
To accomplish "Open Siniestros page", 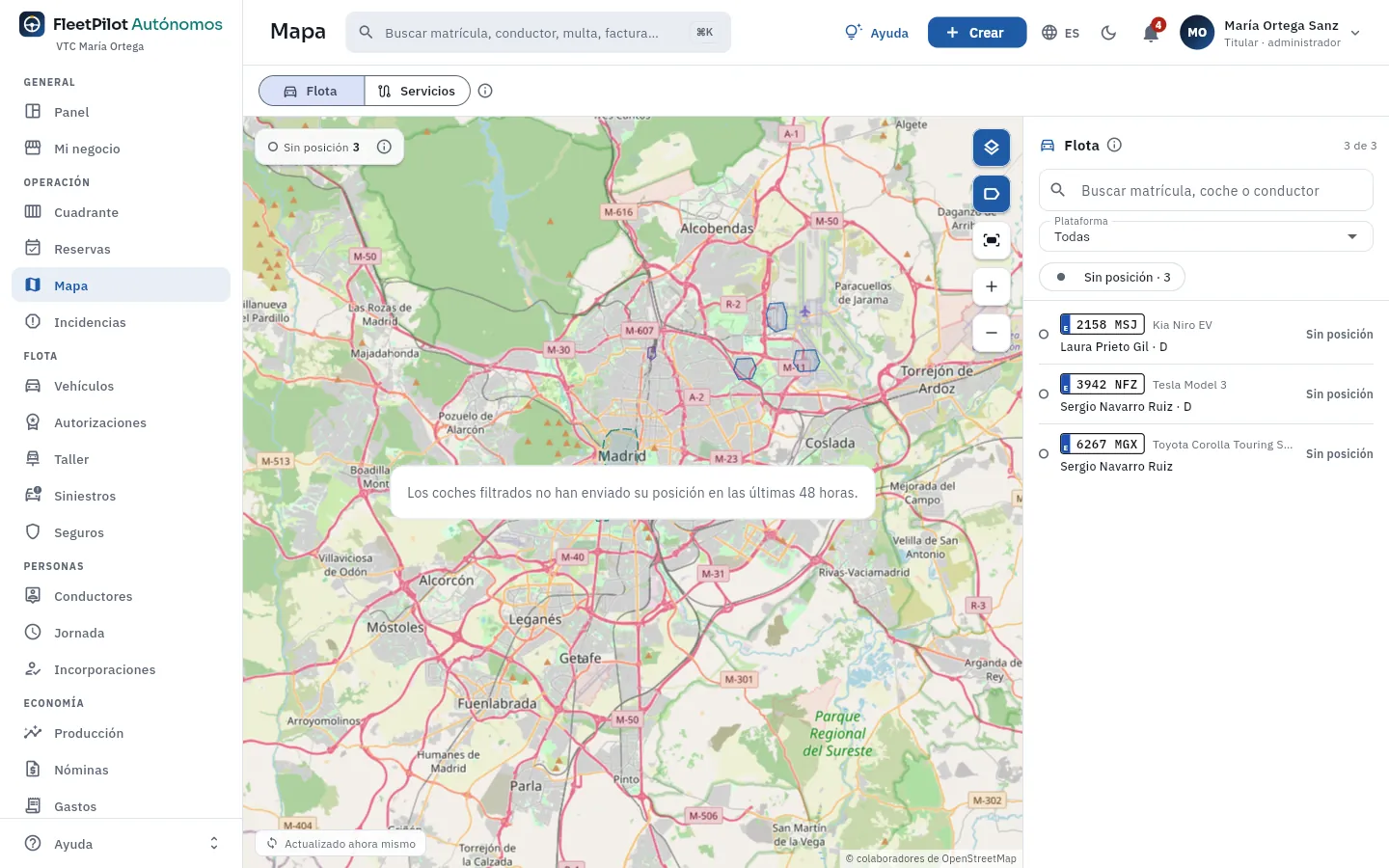I will (x=122, y=496).
